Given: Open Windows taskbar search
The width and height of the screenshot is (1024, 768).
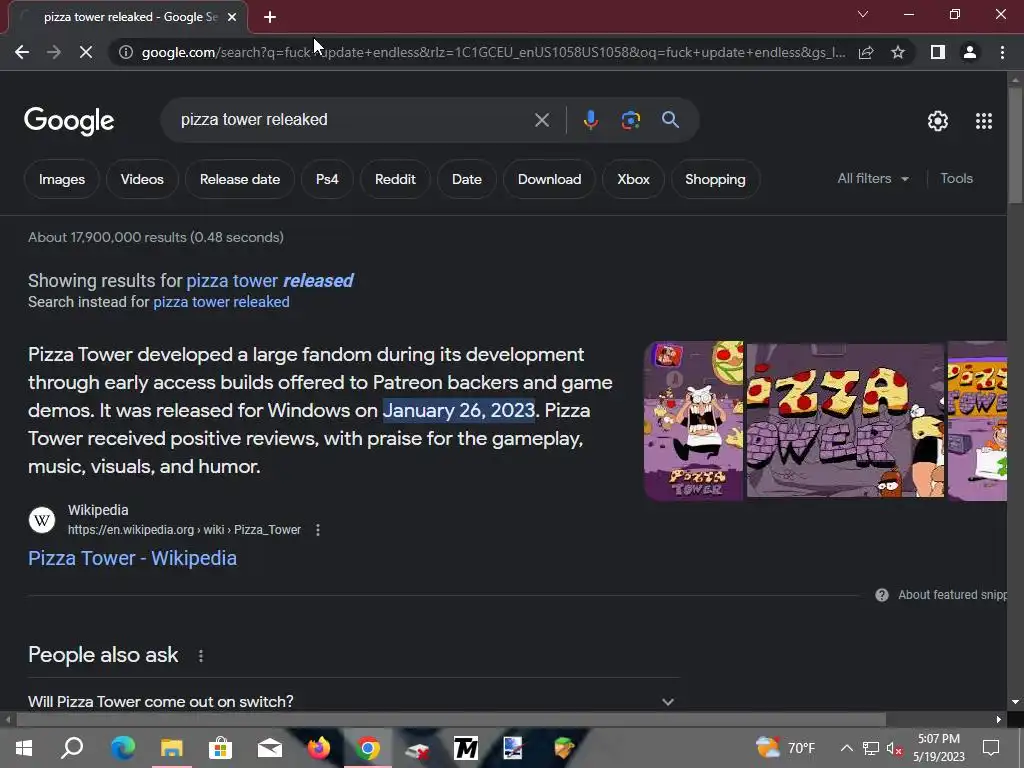Looking at the screenshot, I should 72,748.
